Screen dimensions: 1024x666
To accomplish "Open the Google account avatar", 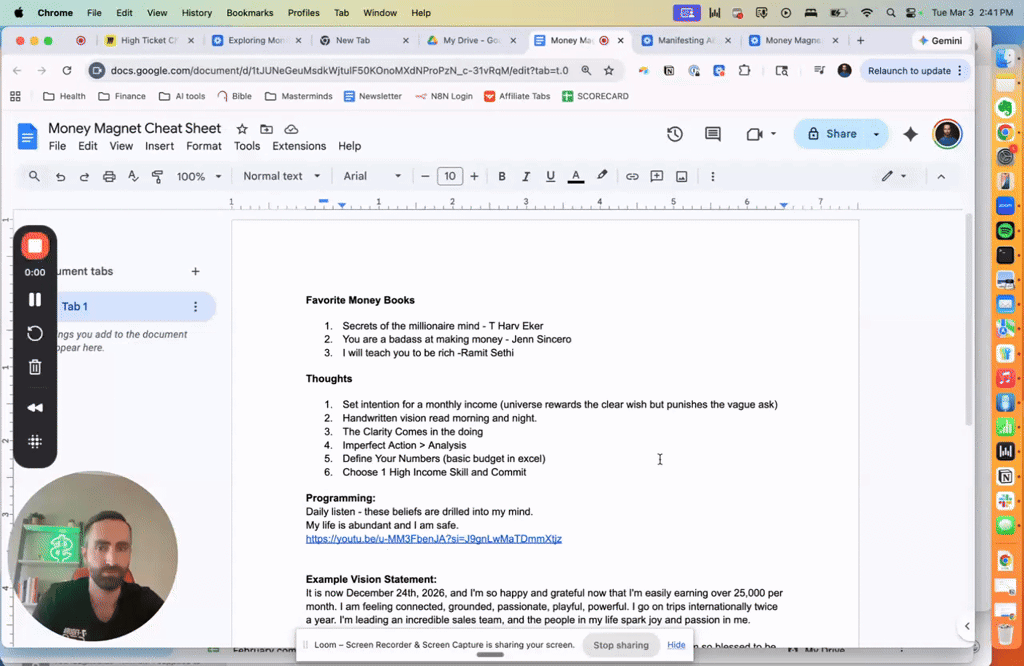I will tap(947, 134).
